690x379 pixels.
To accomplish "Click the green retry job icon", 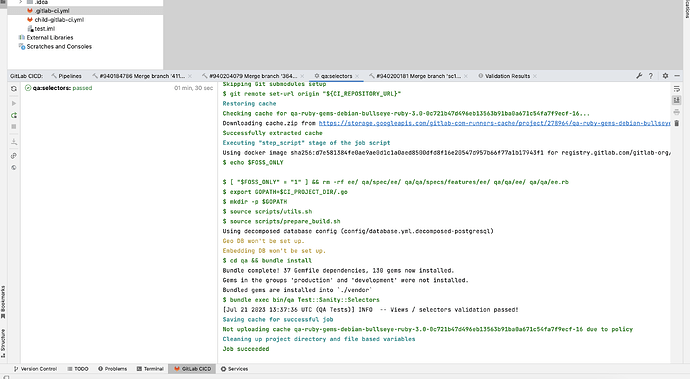I will coord(14,115).
